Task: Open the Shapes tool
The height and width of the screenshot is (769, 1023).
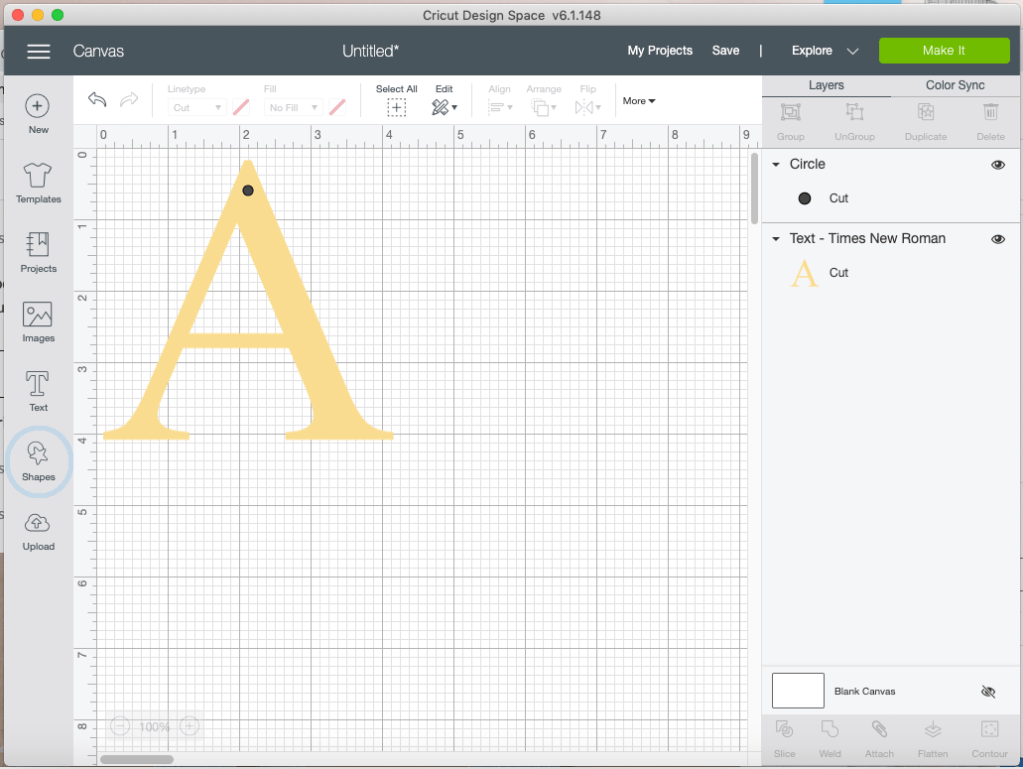Action: [x=38, y=455]
